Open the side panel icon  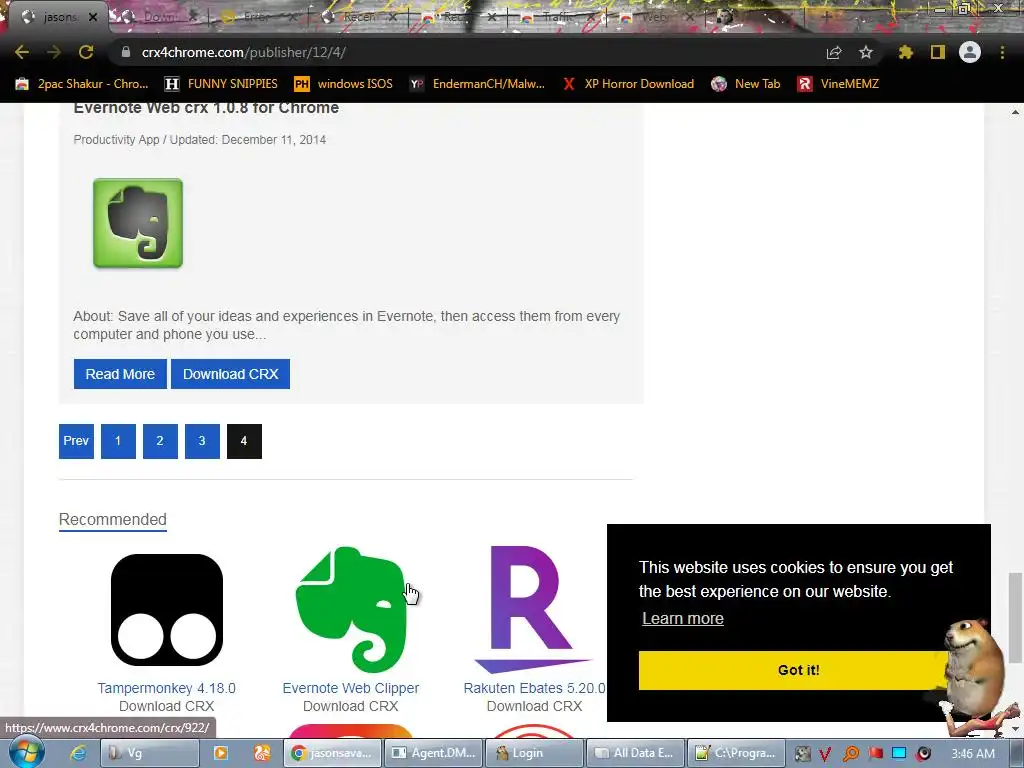coord(938,52)
